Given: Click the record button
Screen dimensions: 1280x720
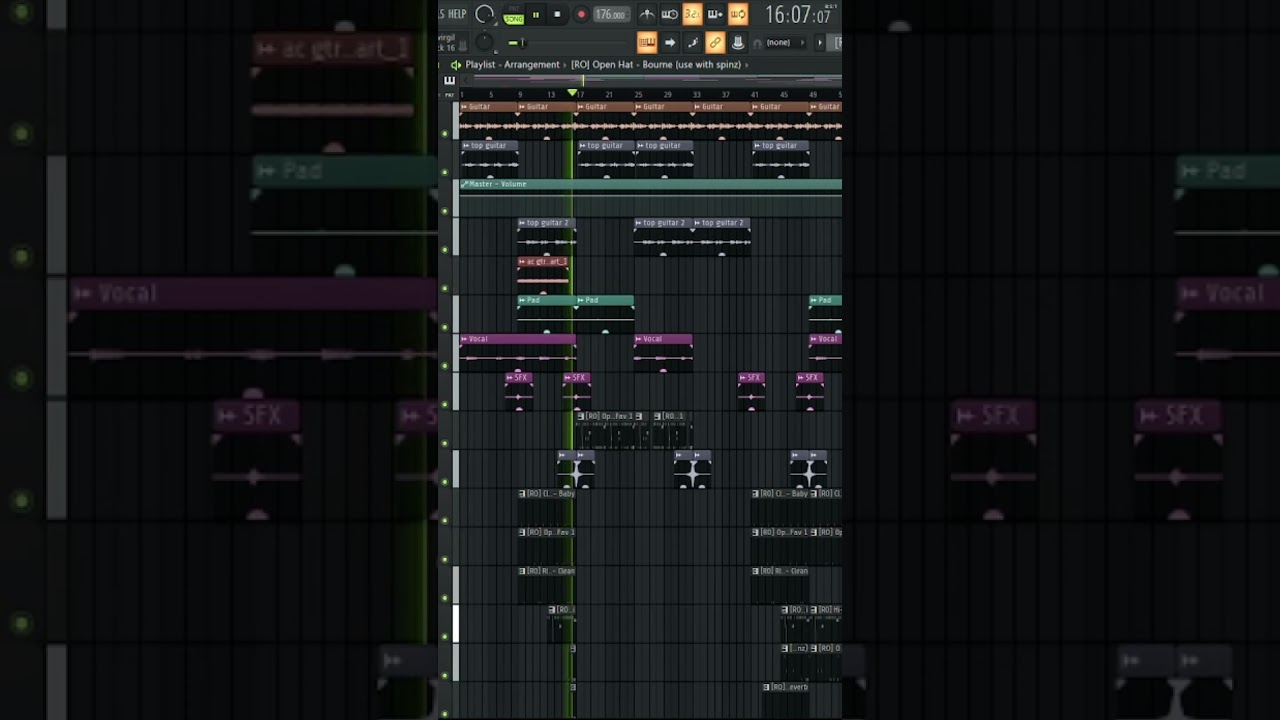Looking at the screenshot, I should pos(580,14).
